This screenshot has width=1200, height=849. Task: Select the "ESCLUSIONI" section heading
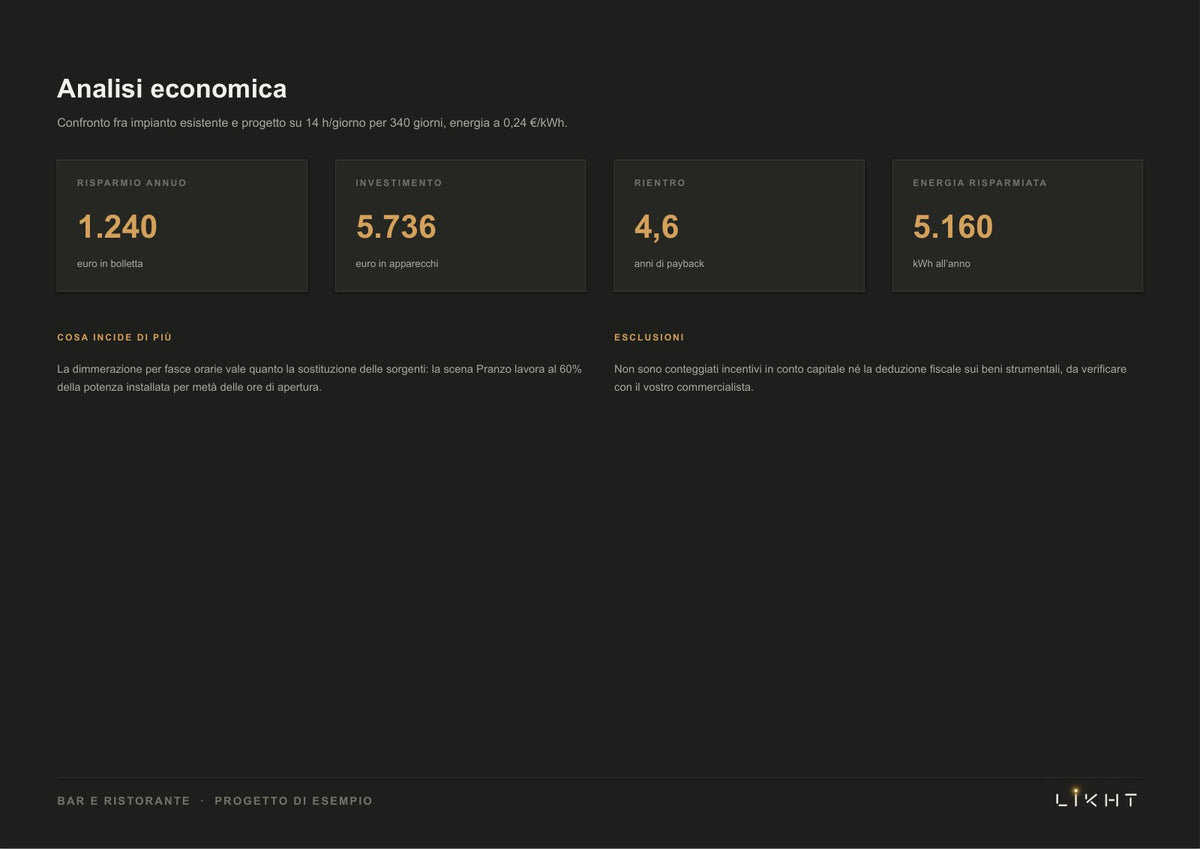(x=649, y=338)
